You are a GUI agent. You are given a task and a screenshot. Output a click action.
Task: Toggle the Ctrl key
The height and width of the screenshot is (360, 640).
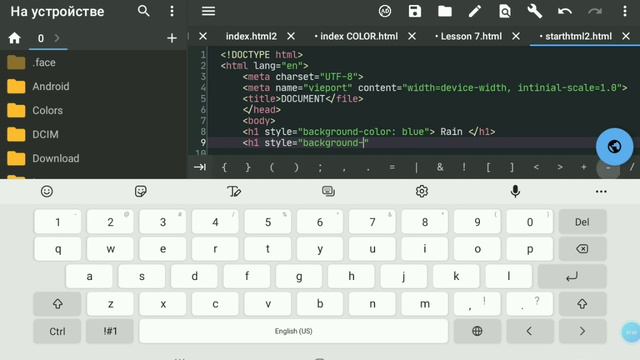coord(58,331)
